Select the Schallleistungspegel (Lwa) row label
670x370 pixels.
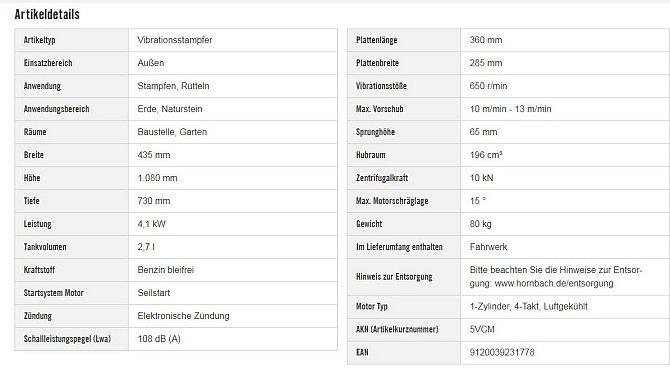pos(67,339)
